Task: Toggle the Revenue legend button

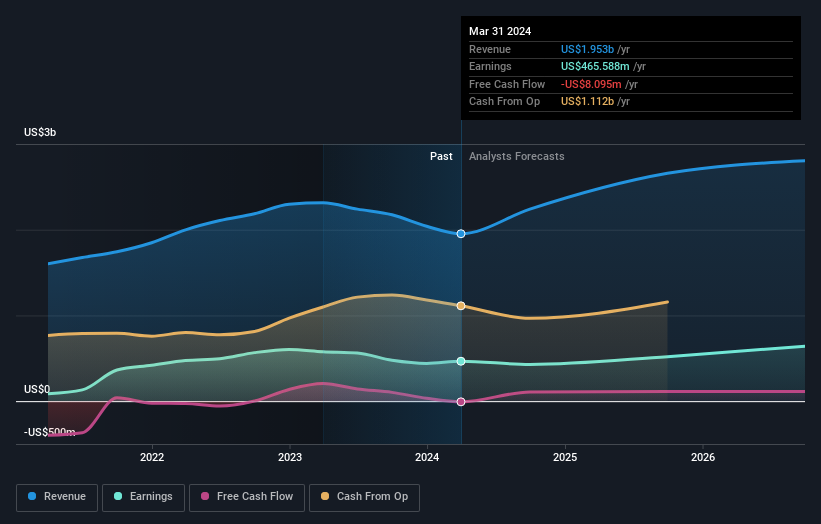Action: click(57, 497)
